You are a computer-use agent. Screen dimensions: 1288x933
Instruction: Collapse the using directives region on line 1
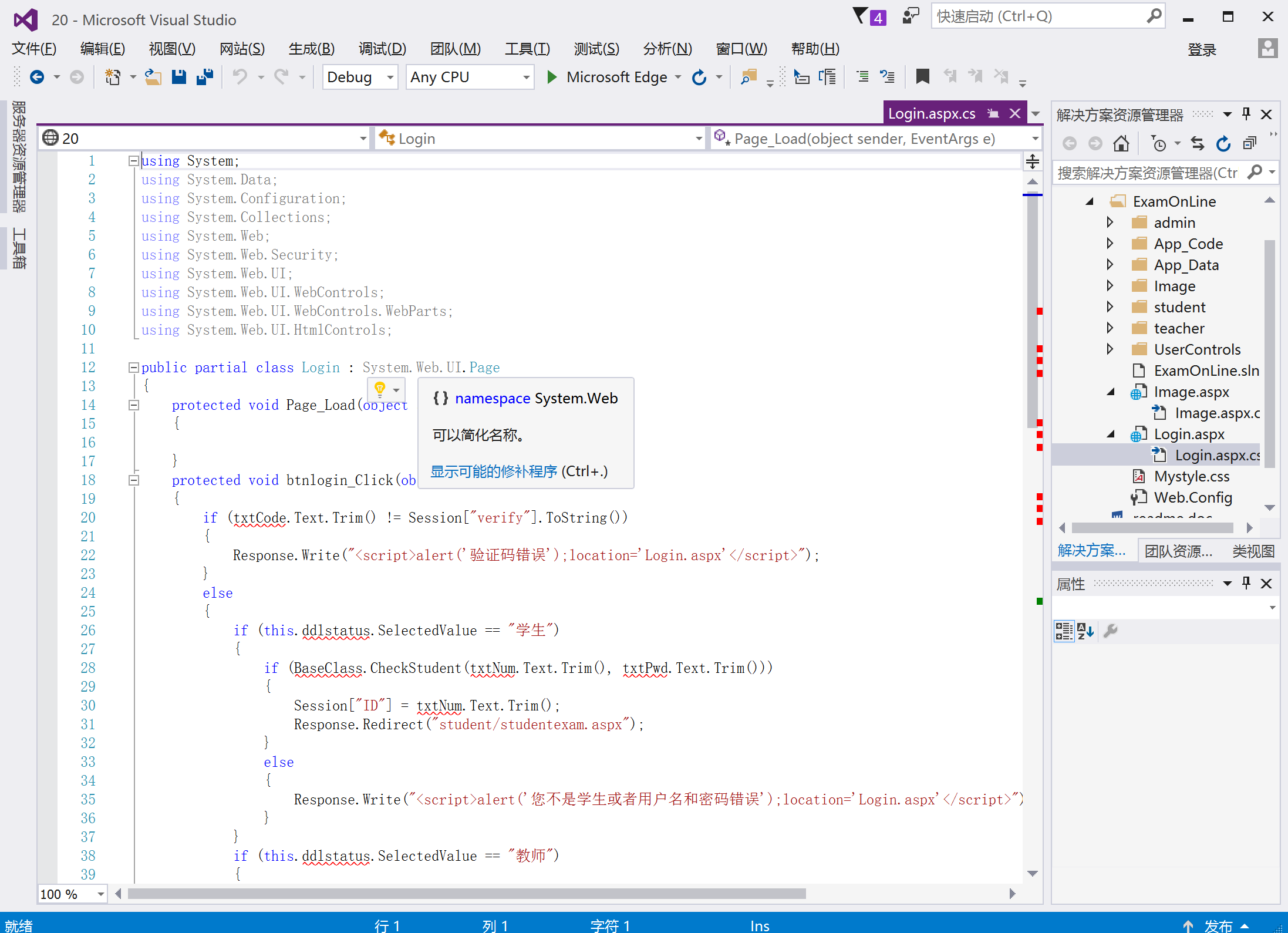[133, 161]
